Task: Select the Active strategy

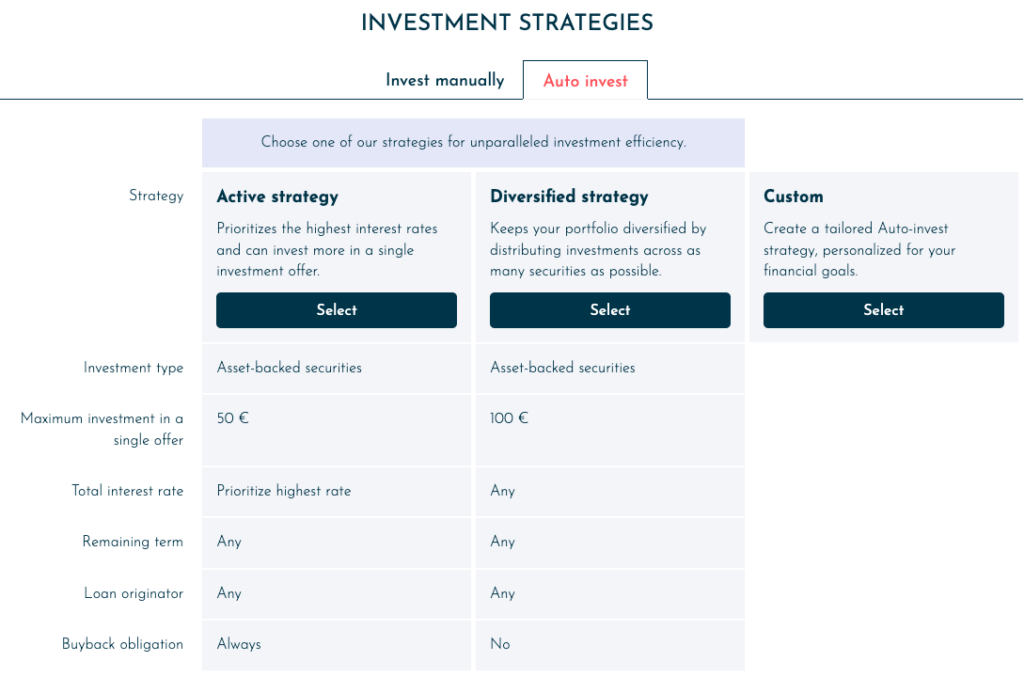Action: coord(336,310)
